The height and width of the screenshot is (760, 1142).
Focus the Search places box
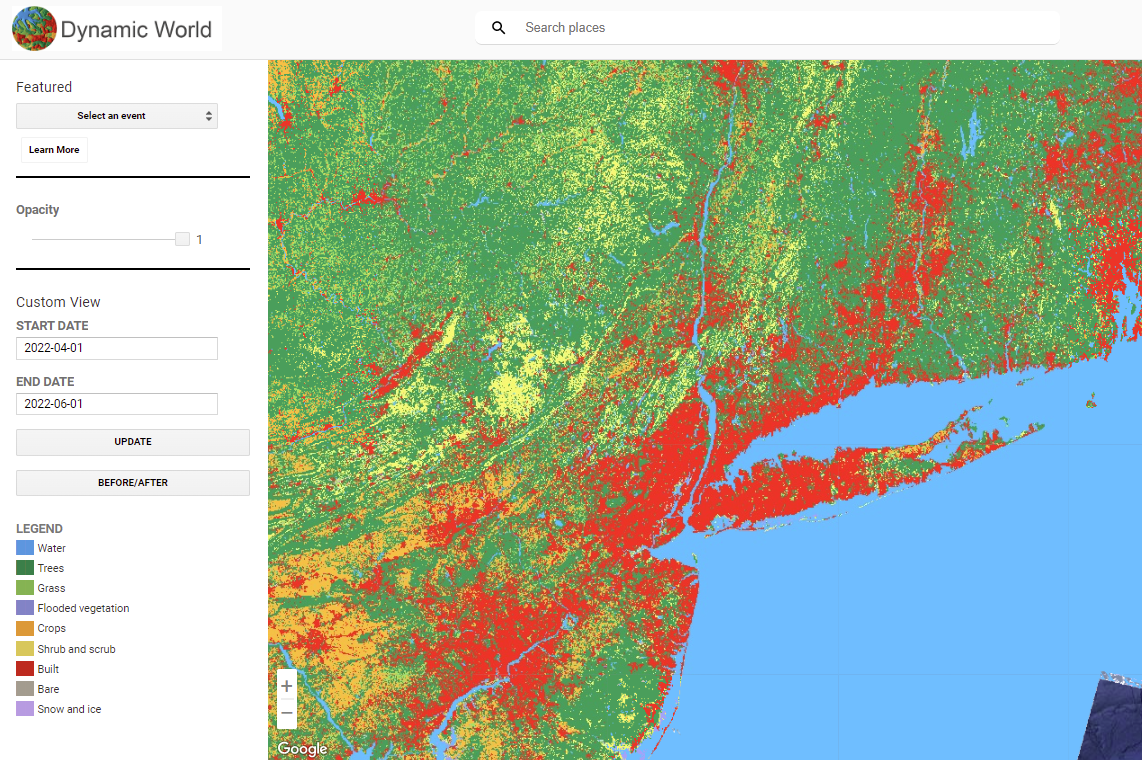[x=780, y=28]
